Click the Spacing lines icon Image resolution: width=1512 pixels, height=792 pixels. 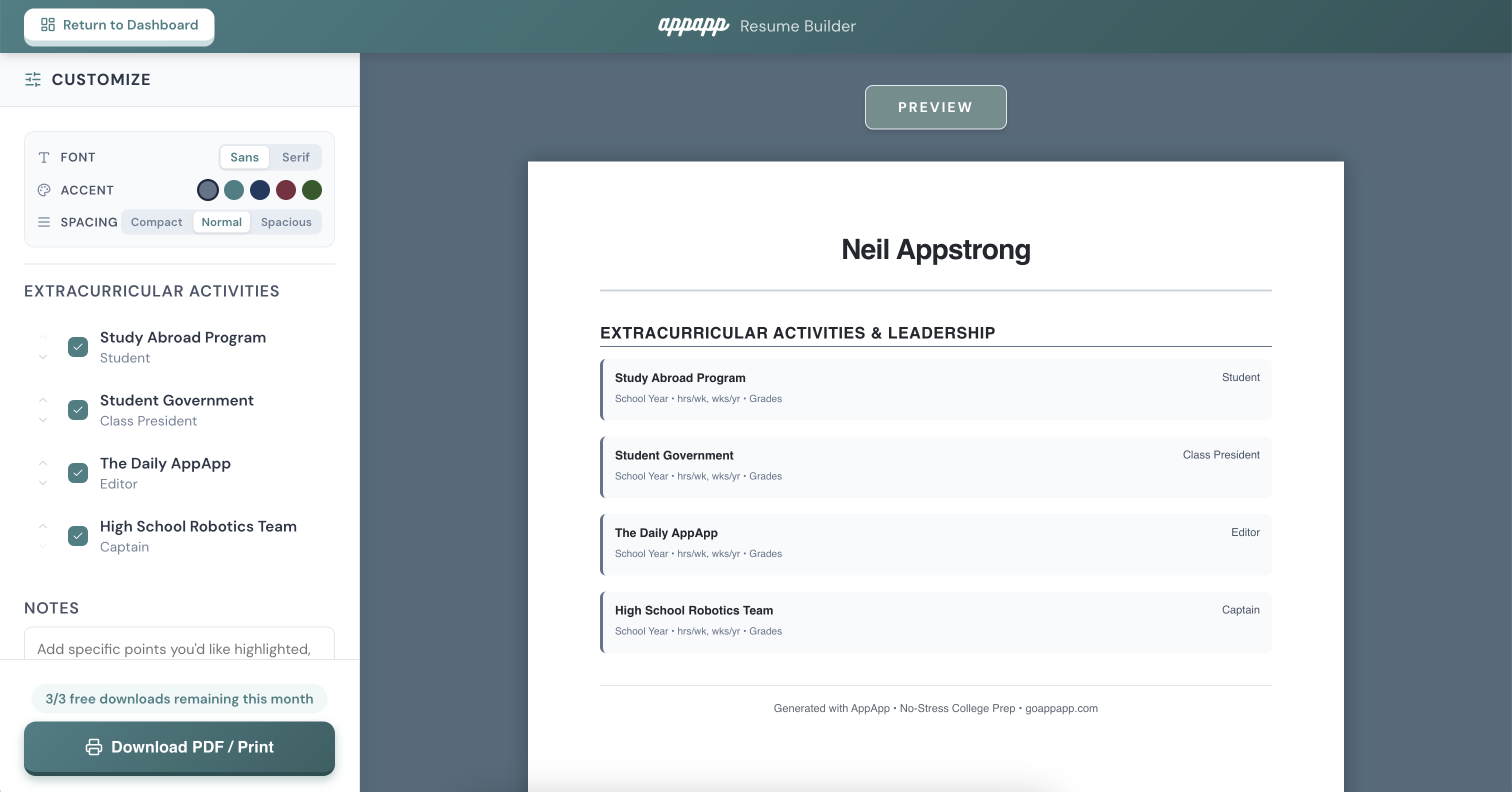(x=44, y=222)
